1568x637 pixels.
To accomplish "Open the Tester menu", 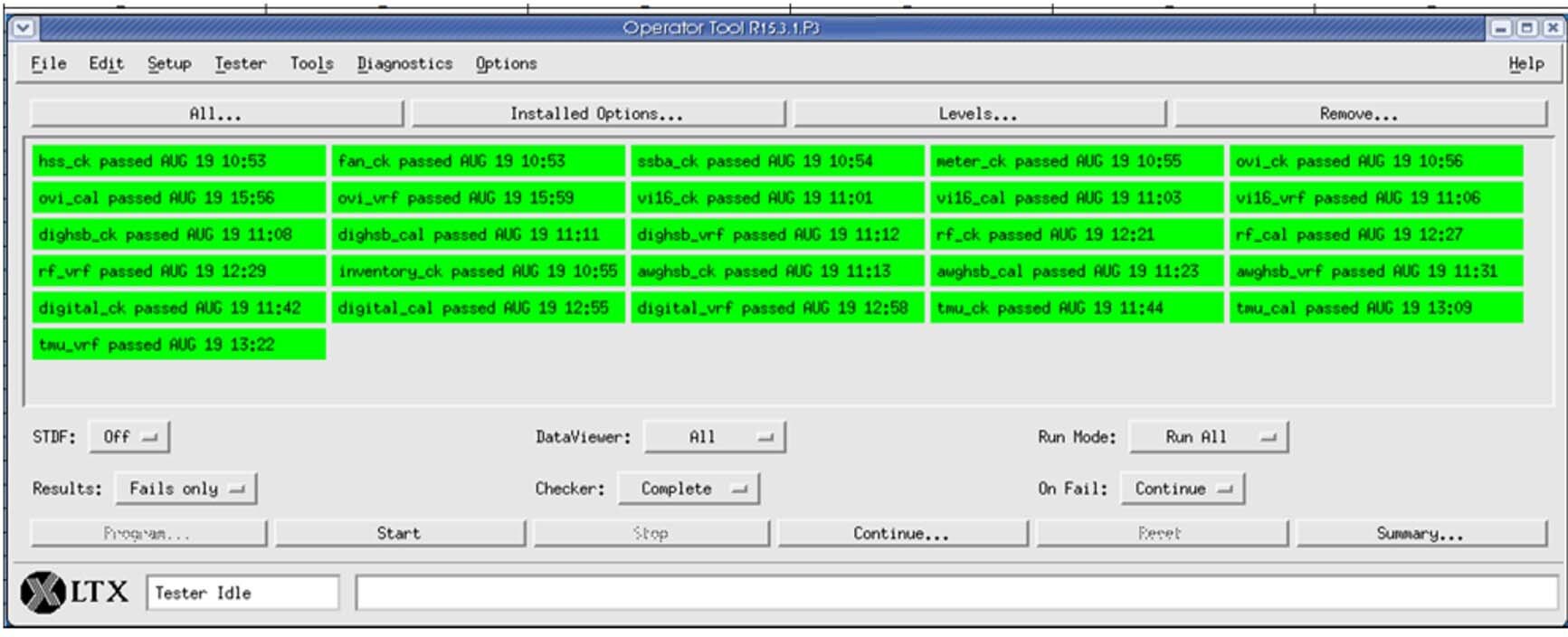I will [240, 63].
